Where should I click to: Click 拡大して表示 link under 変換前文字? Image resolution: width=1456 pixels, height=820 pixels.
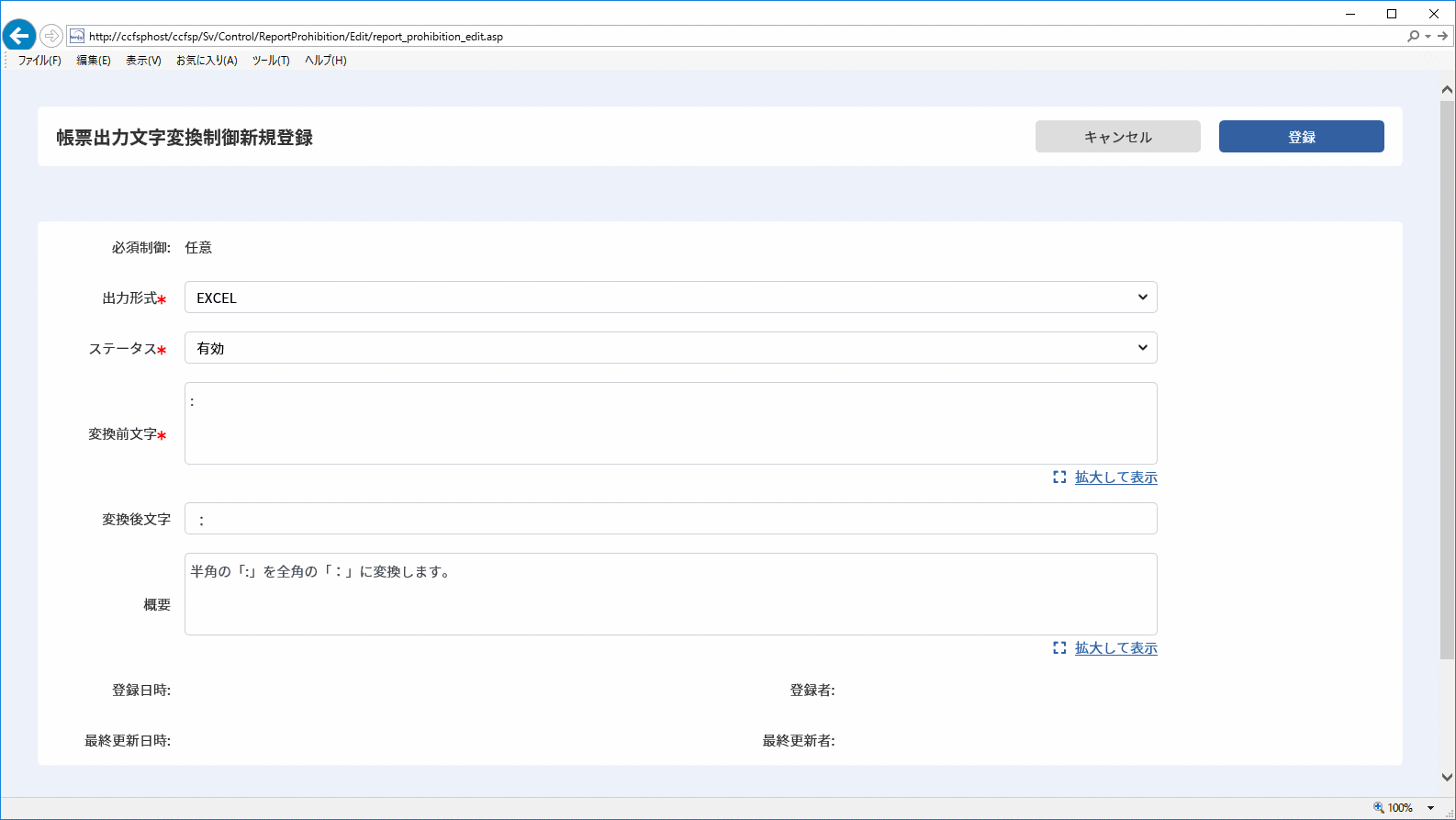1116,477
